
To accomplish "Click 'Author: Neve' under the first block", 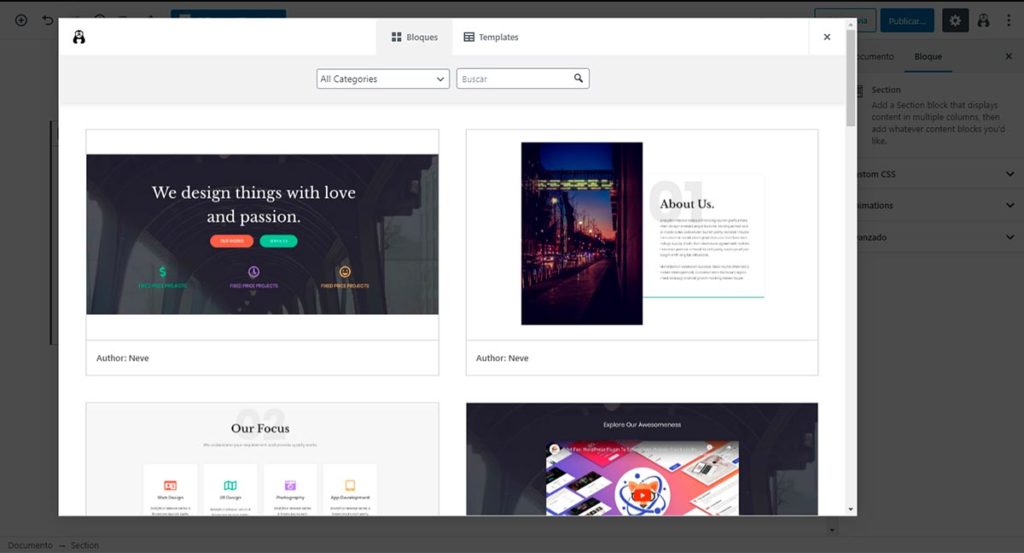I will pyautogui.click(x=123, y=358).
